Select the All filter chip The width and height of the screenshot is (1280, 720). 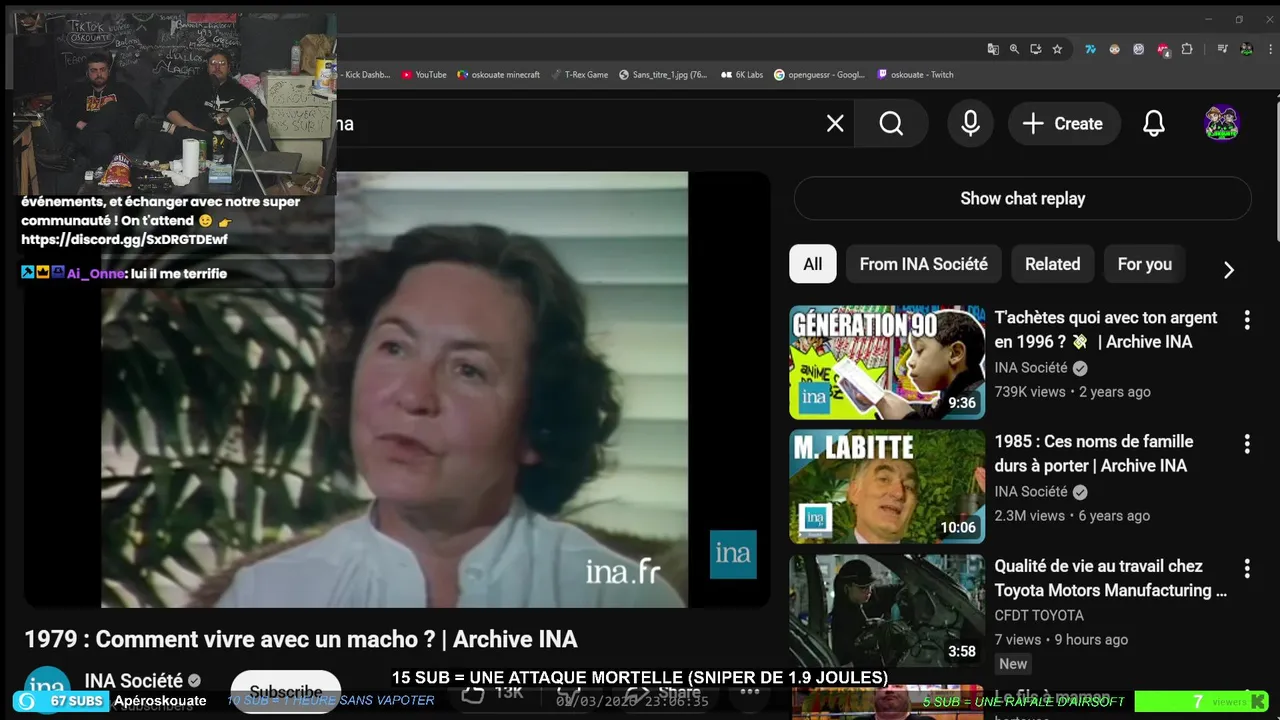point(812,264)
